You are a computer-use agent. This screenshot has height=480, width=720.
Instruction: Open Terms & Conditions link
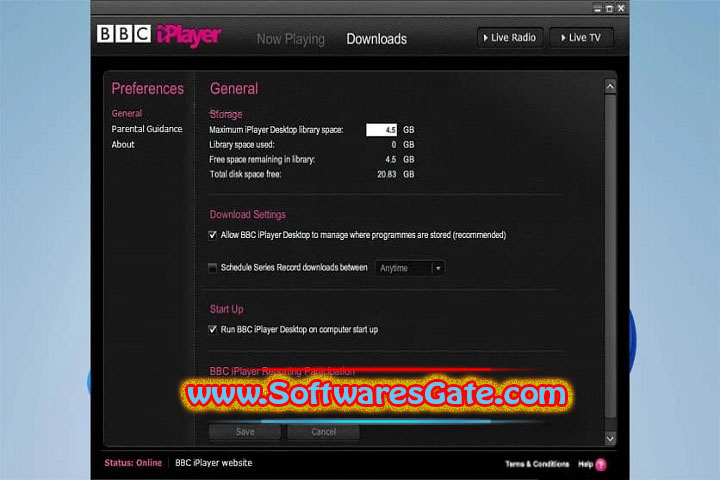(x=537, y=464)
